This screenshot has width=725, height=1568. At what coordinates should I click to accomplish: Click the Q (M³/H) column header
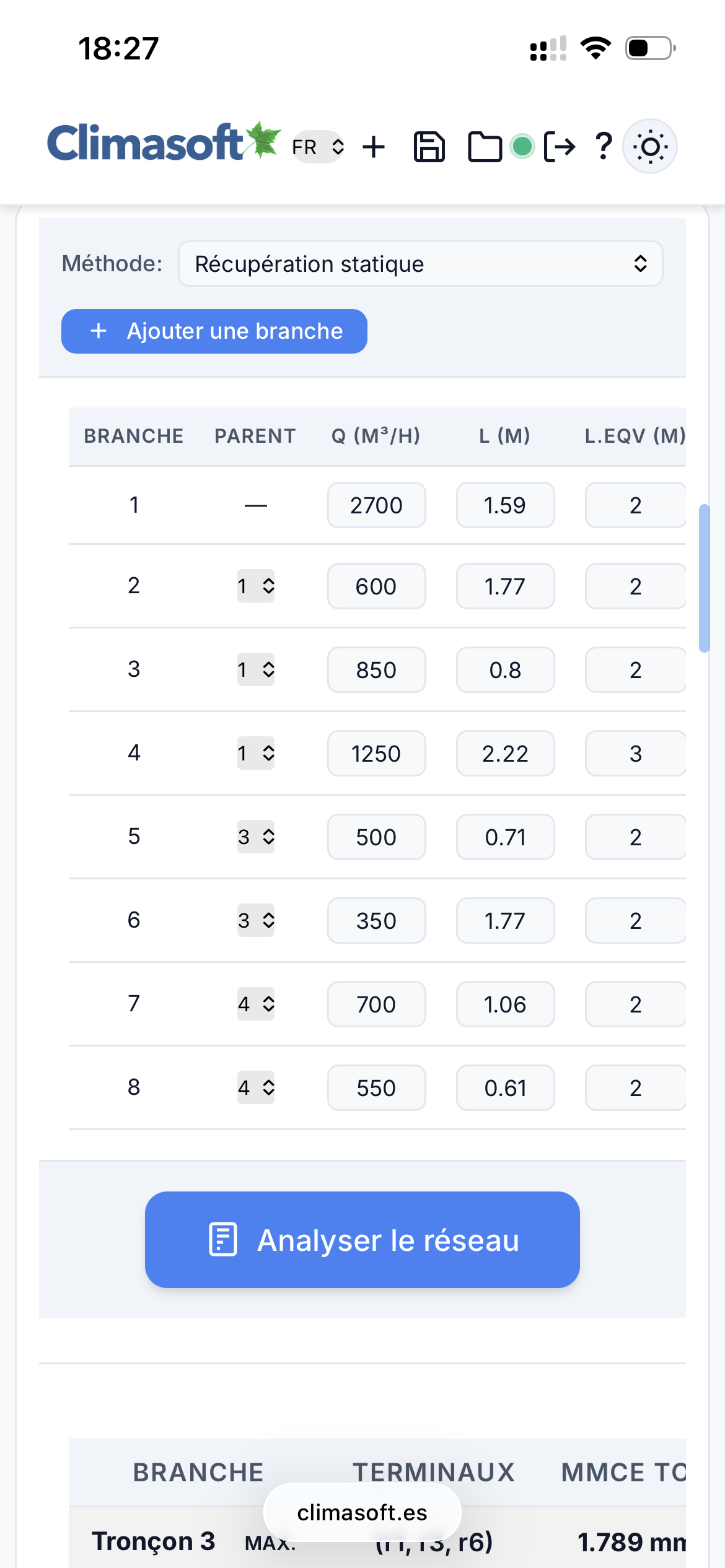click(x=376, y=436)
